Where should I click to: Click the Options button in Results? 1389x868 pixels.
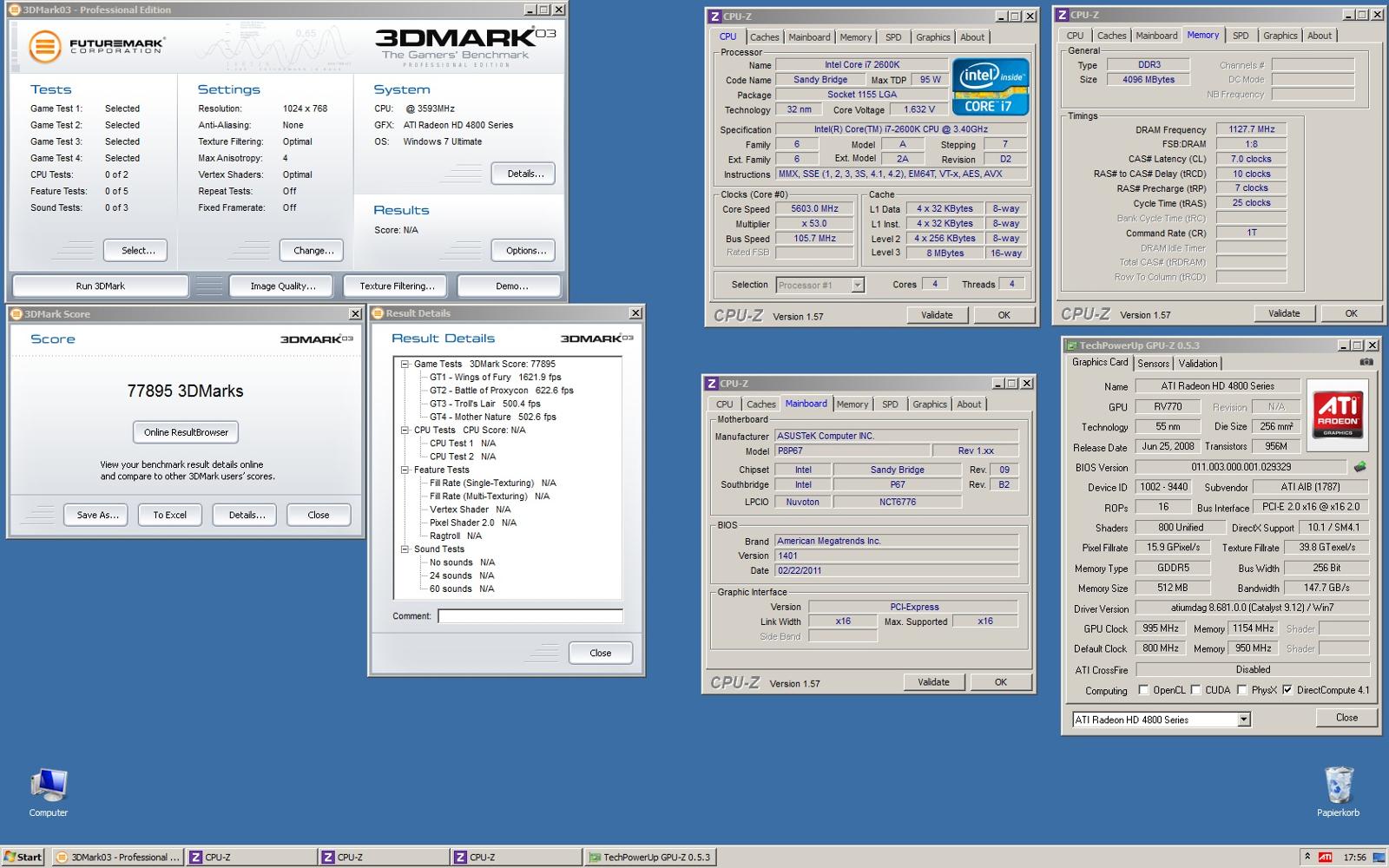tap(525, 250)
